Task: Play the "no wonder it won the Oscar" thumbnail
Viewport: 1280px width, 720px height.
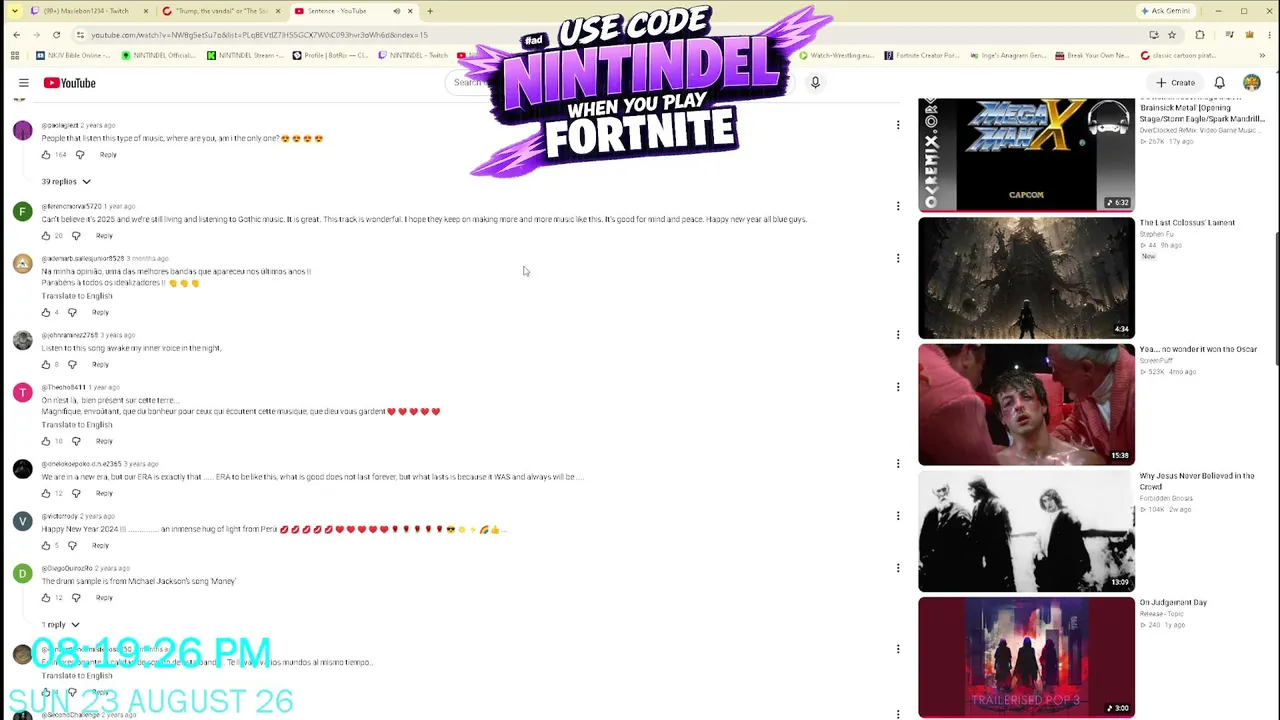Action: (1026, 405)
